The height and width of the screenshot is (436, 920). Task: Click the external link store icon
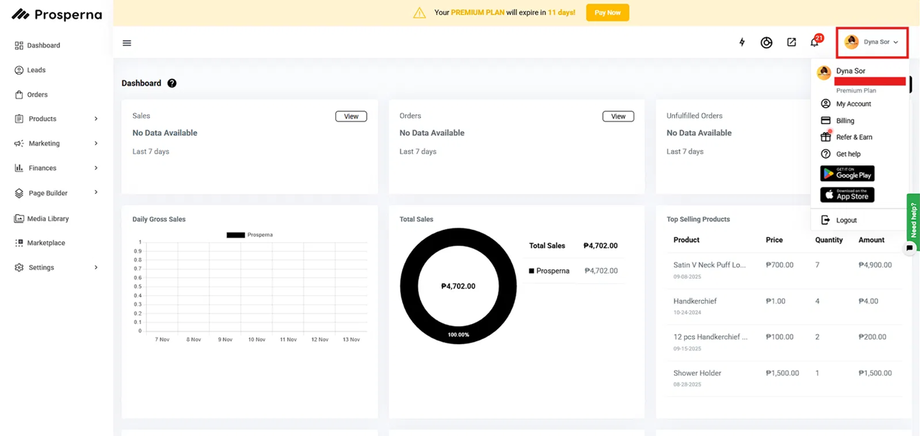click(791, 43)
